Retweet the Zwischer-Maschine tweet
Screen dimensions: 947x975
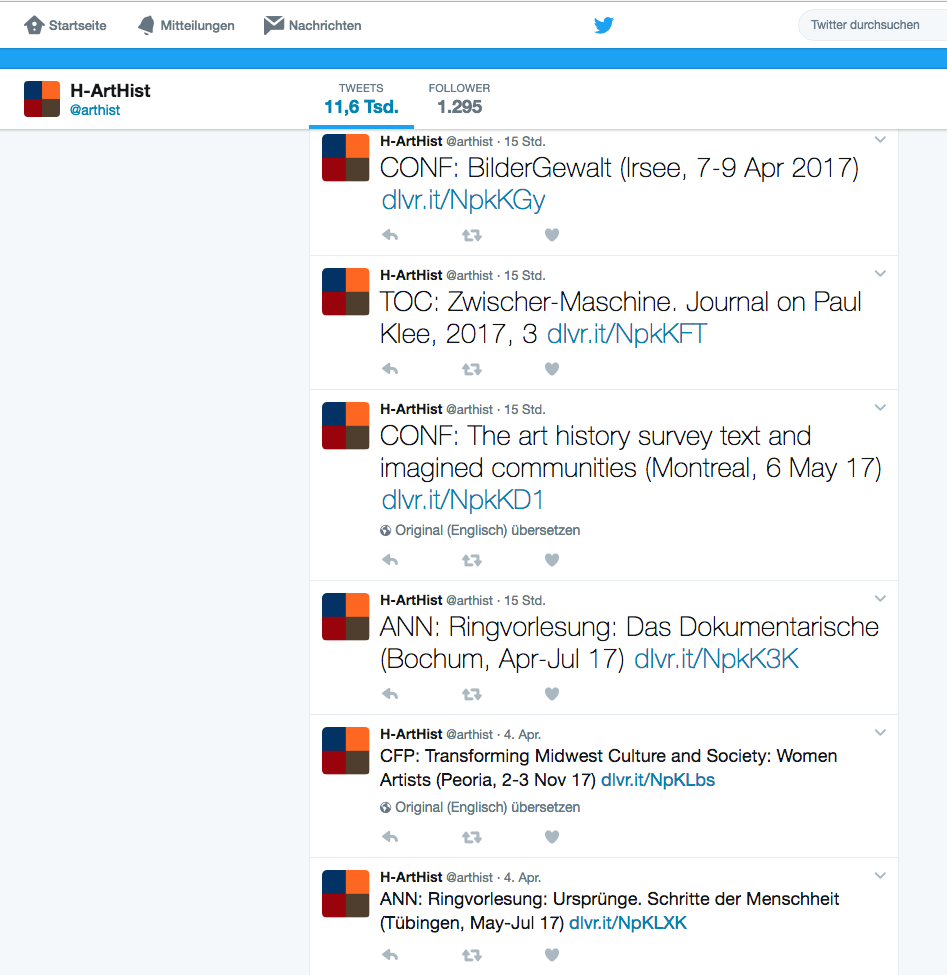coord(472,369)
